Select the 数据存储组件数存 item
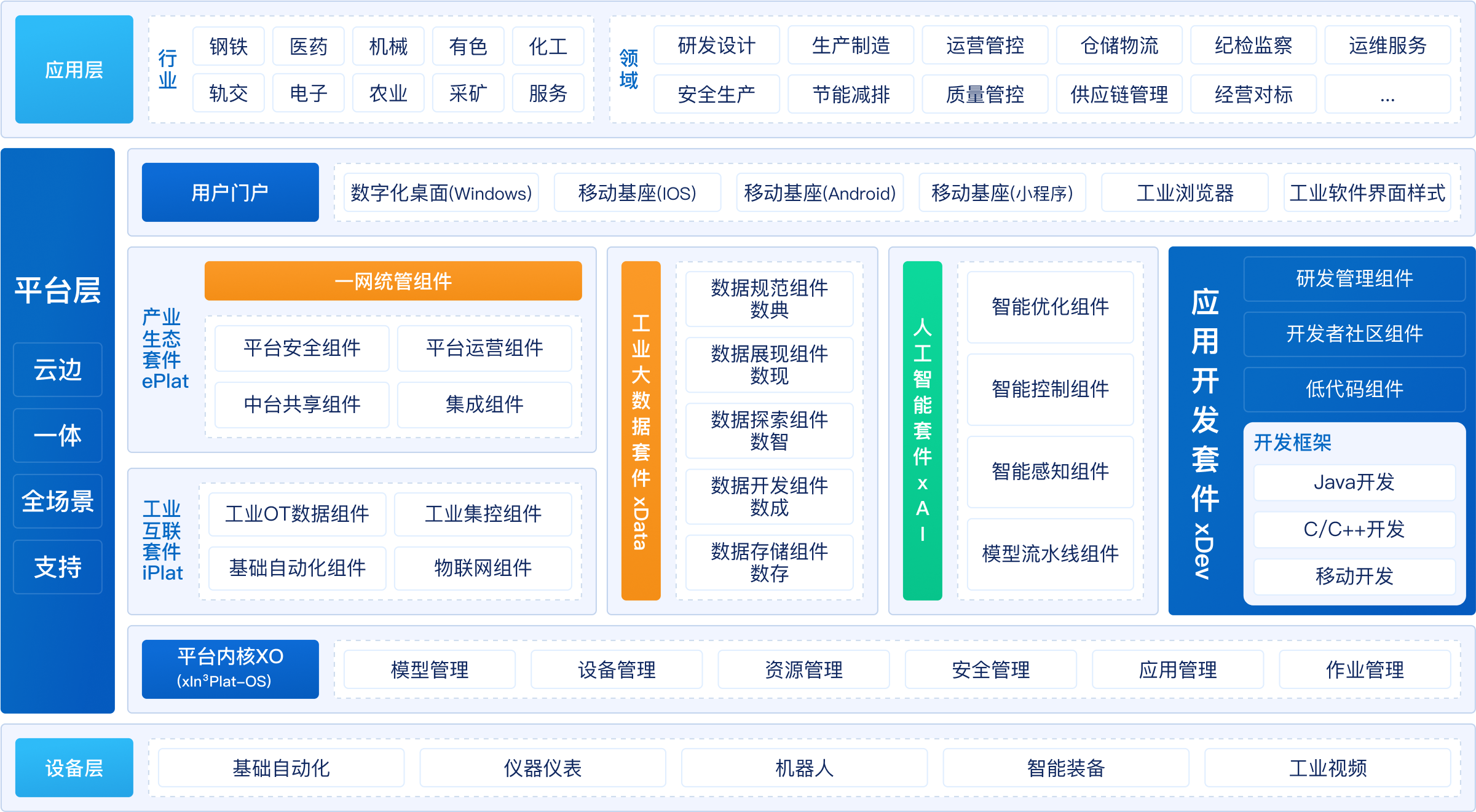The height and width of the screenshot is (812, 1476). point(768,562)
